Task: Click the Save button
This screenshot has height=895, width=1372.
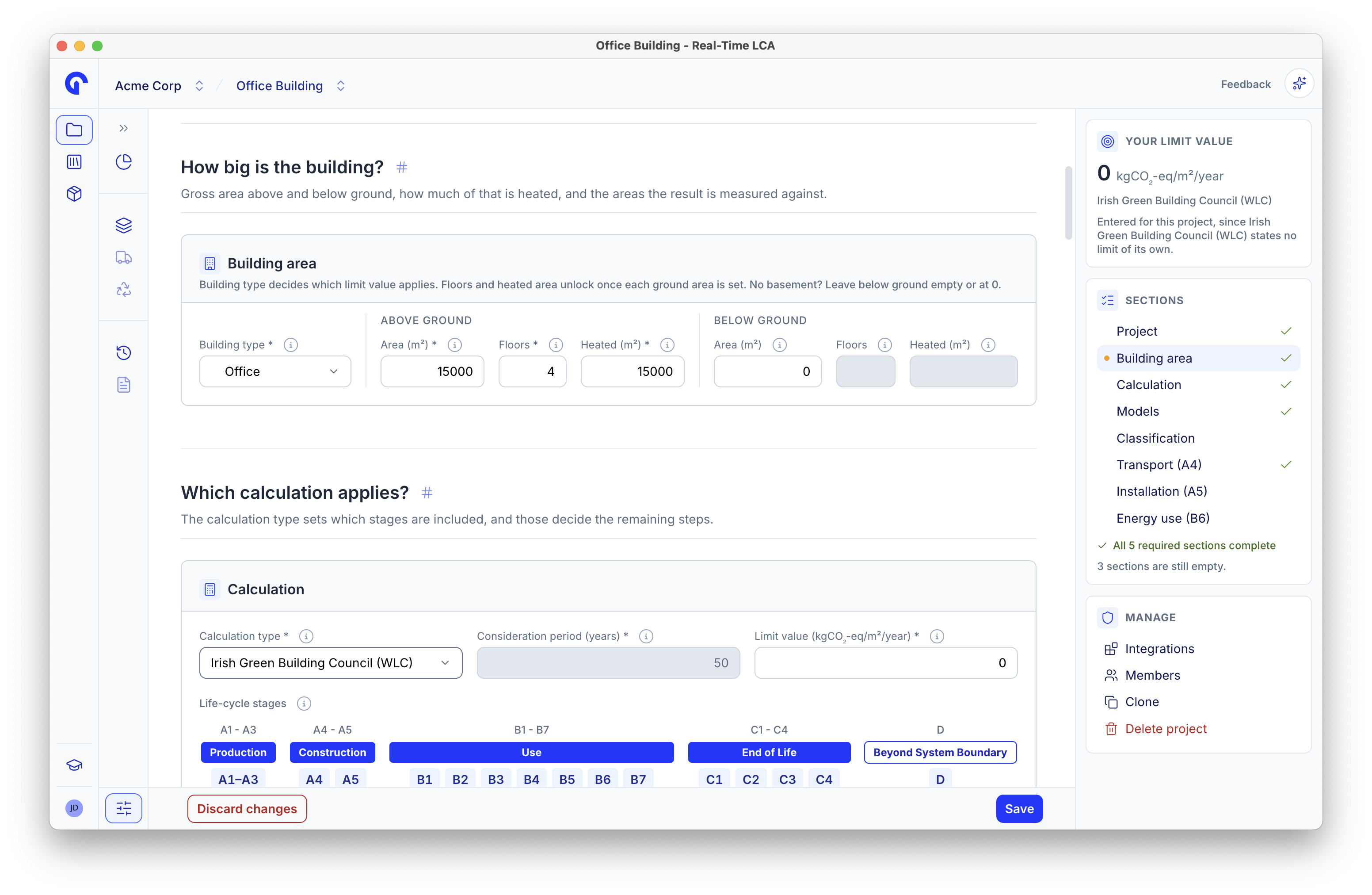Action: [1019, 809]
